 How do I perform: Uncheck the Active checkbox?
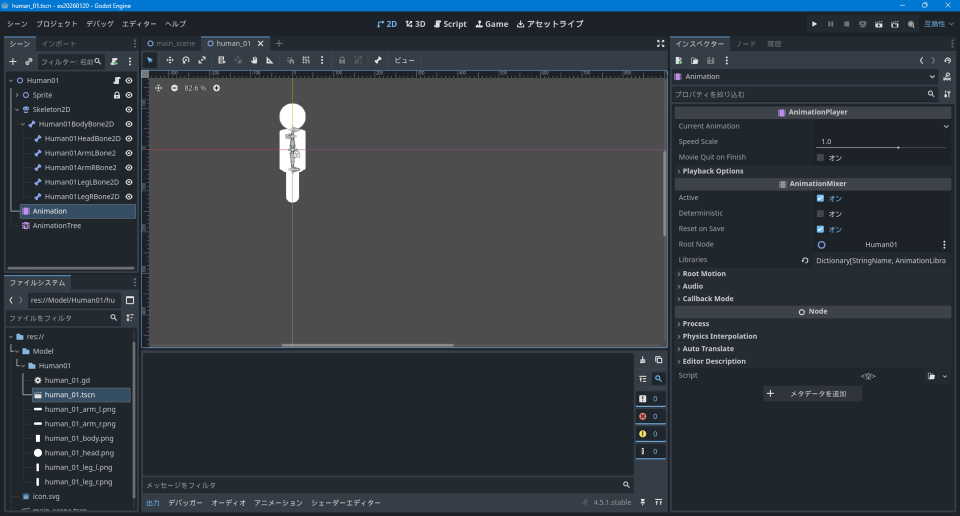(820, 198)
